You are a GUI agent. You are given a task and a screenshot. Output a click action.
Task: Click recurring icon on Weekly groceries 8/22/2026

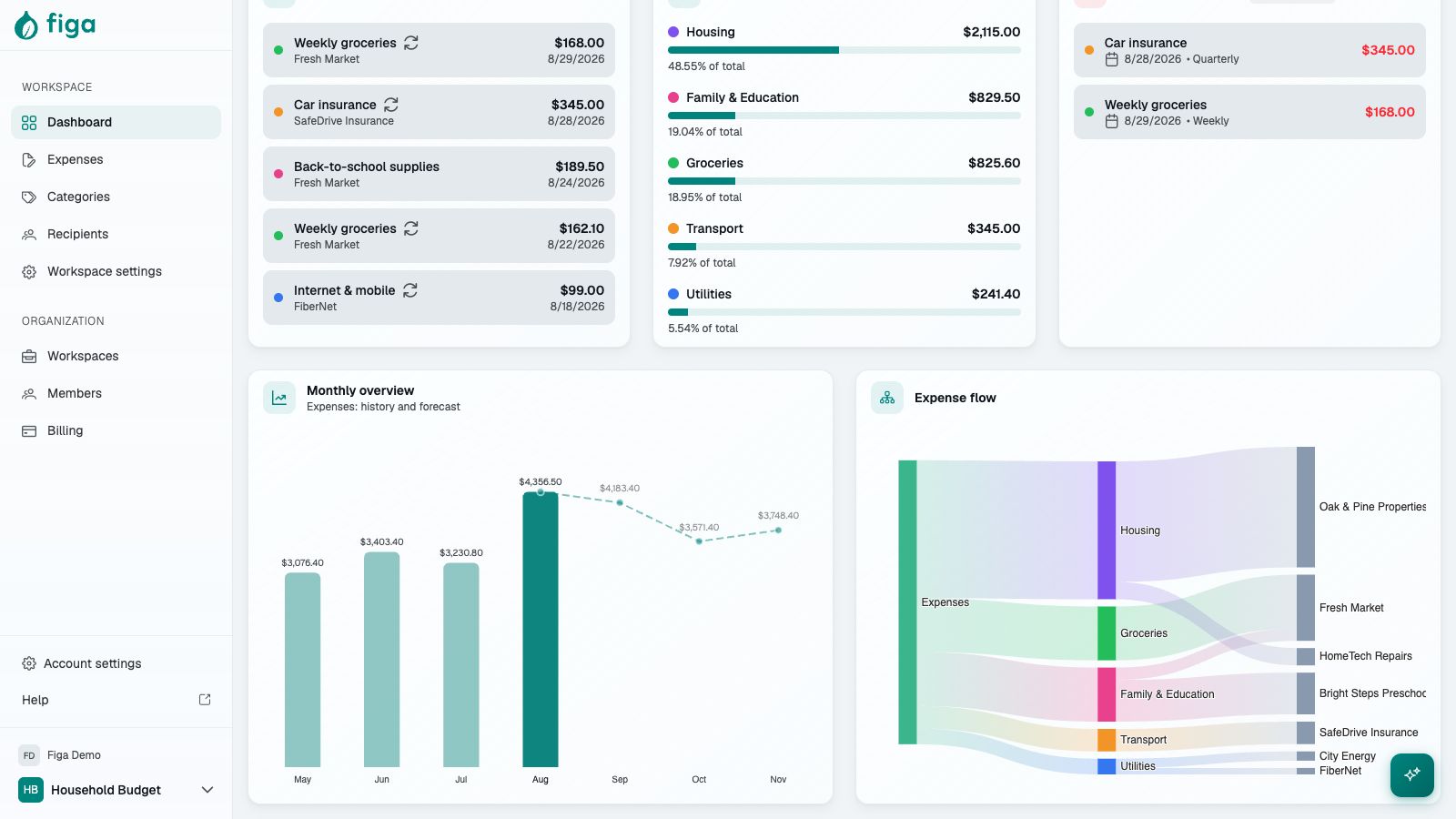click(x=411, y=228)
